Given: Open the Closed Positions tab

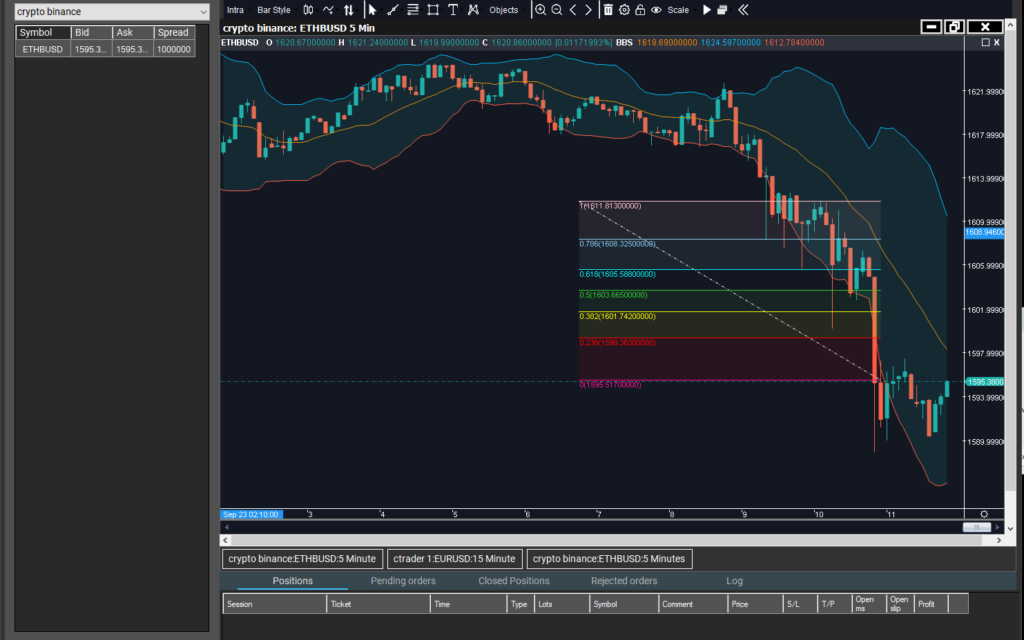Looking at the screenshot, I should 513,581.
